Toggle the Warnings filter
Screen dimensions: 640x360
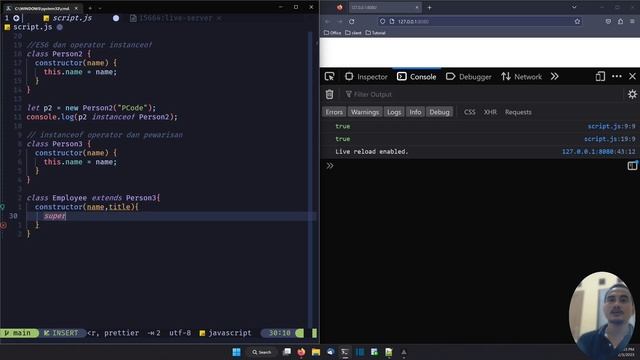[365, 112]
